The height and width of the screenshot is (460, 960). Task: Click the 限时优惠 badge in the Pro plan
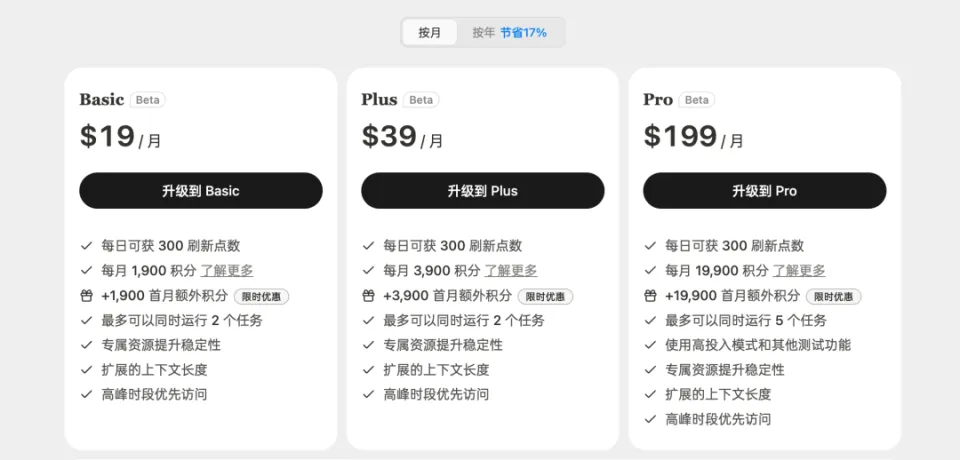click(x=833, y=297)
